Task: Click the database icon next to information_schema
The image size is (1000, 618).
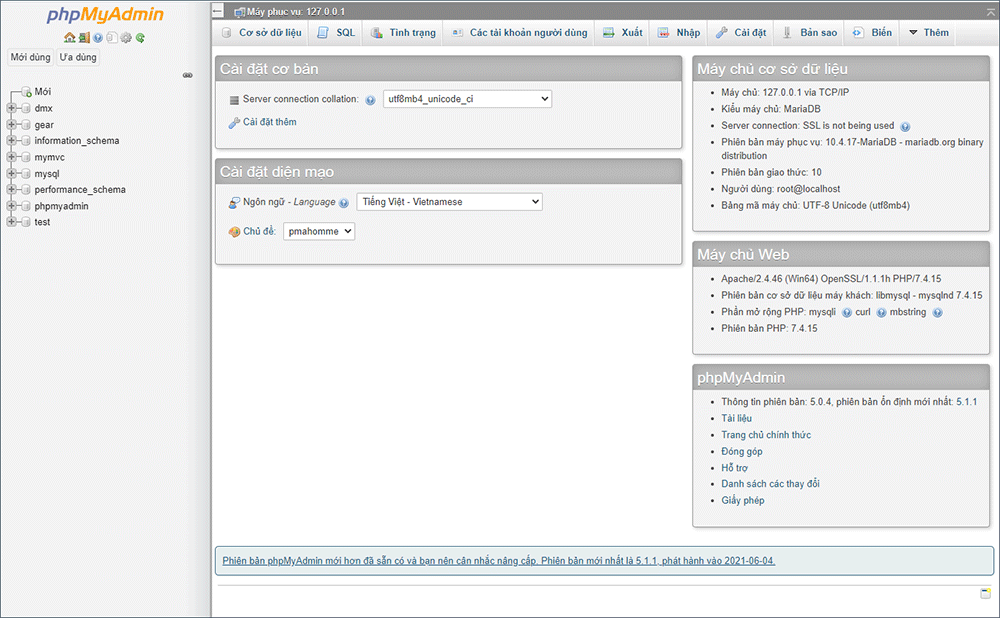Action: click(x=26, y=140)
